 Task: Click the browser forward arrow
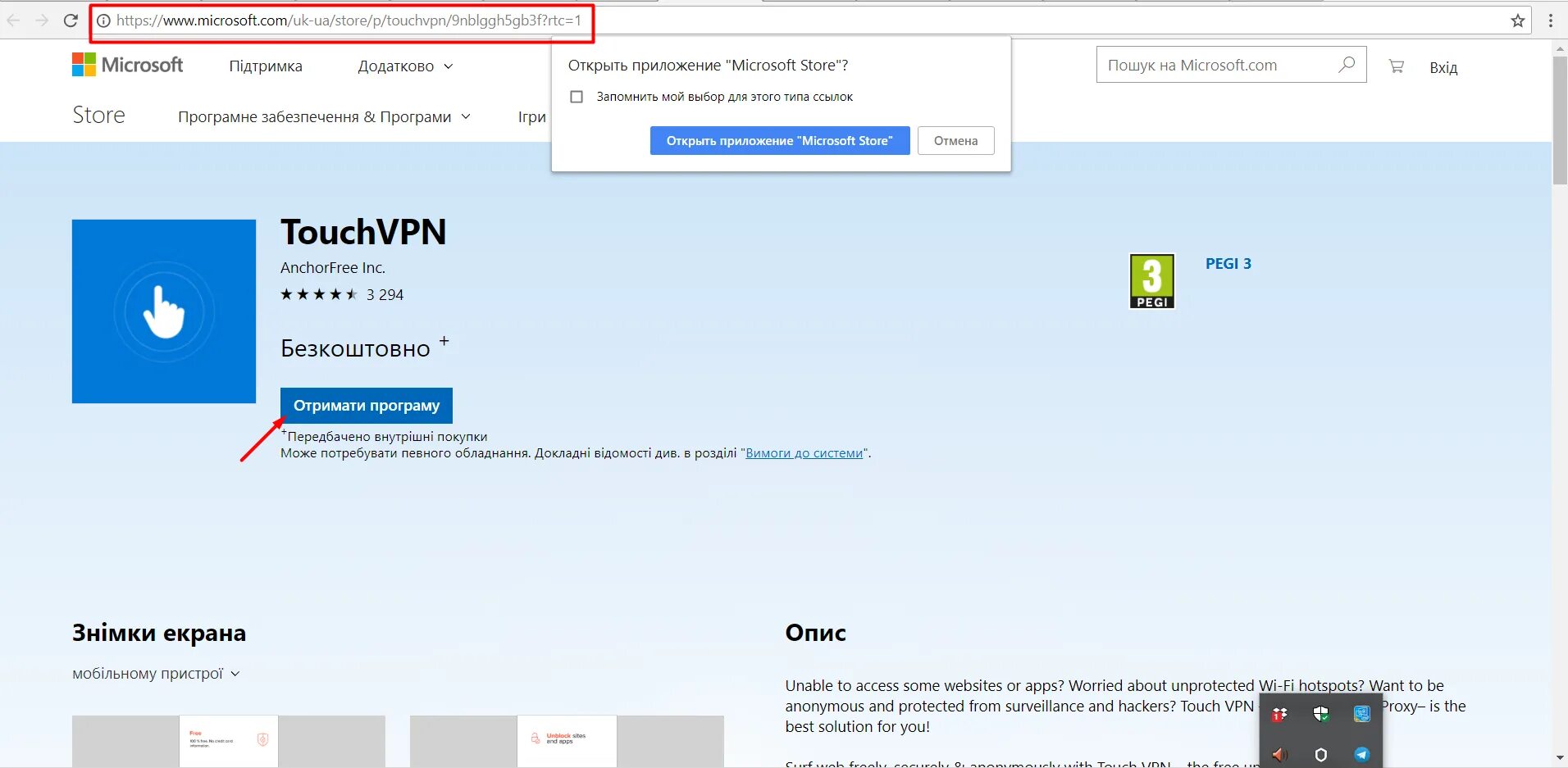point(42,20)
